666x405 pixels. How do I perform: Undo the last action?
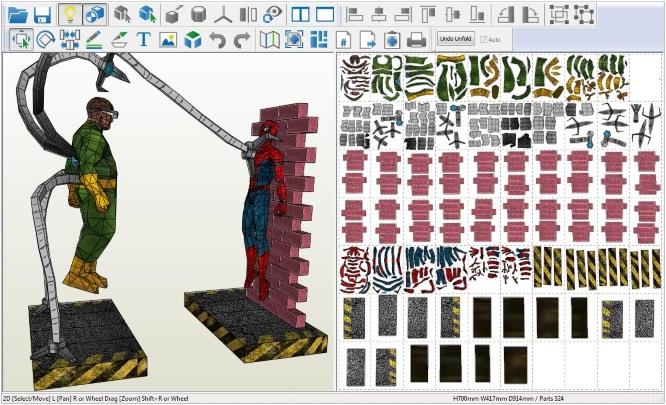point(217,40)
